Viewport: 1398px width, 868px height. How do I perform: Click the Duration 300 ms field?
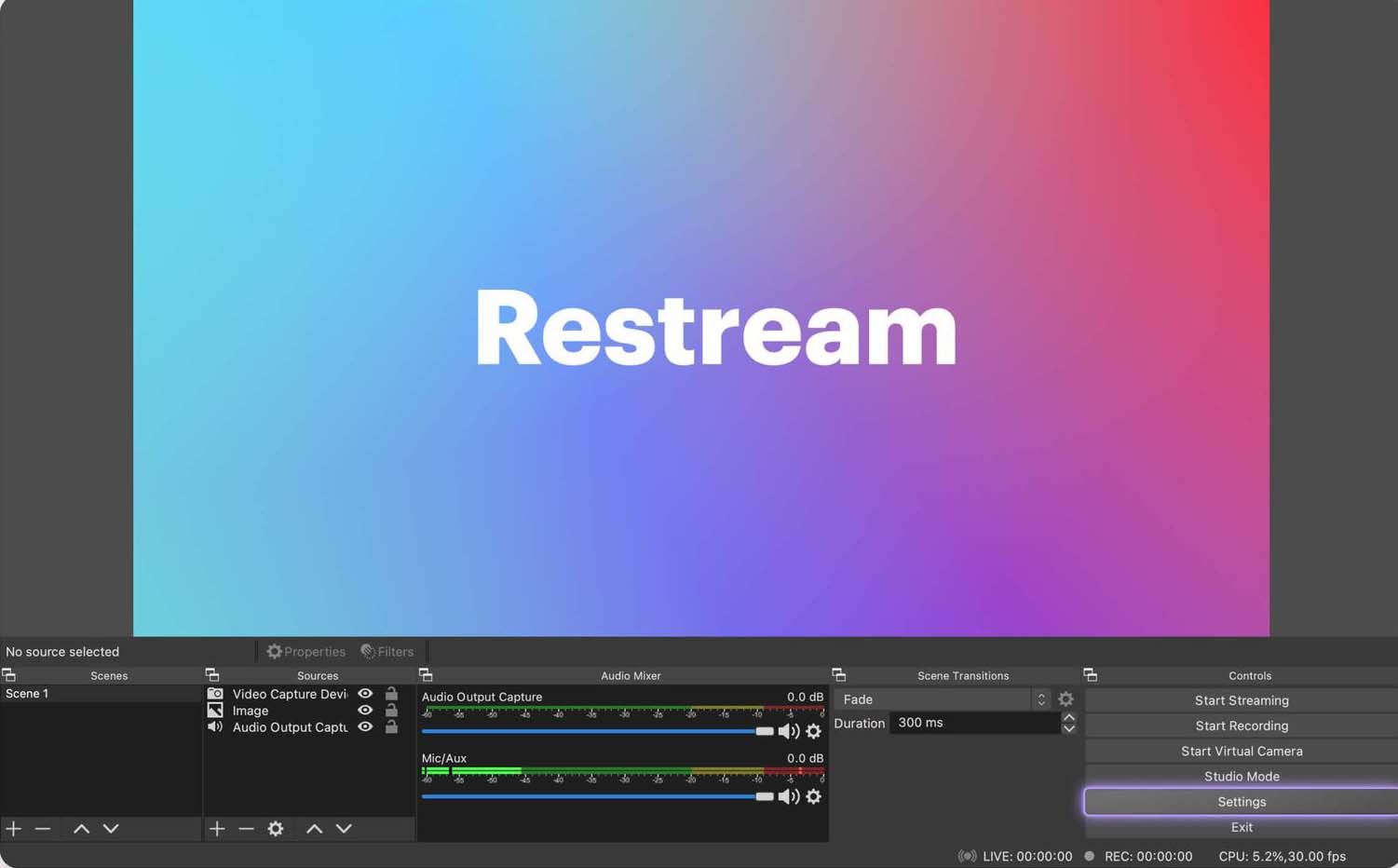click(x=974, y=723)
